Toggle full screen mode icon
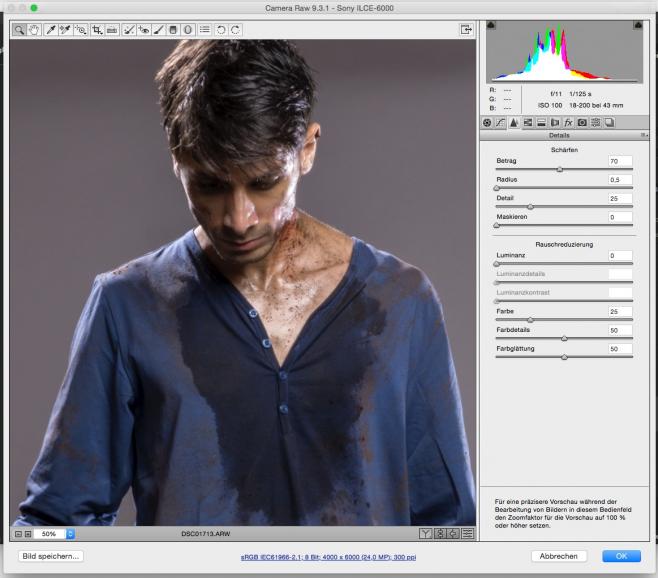The height and width of the screenshot is (578, 658). [x=465, y=30]
